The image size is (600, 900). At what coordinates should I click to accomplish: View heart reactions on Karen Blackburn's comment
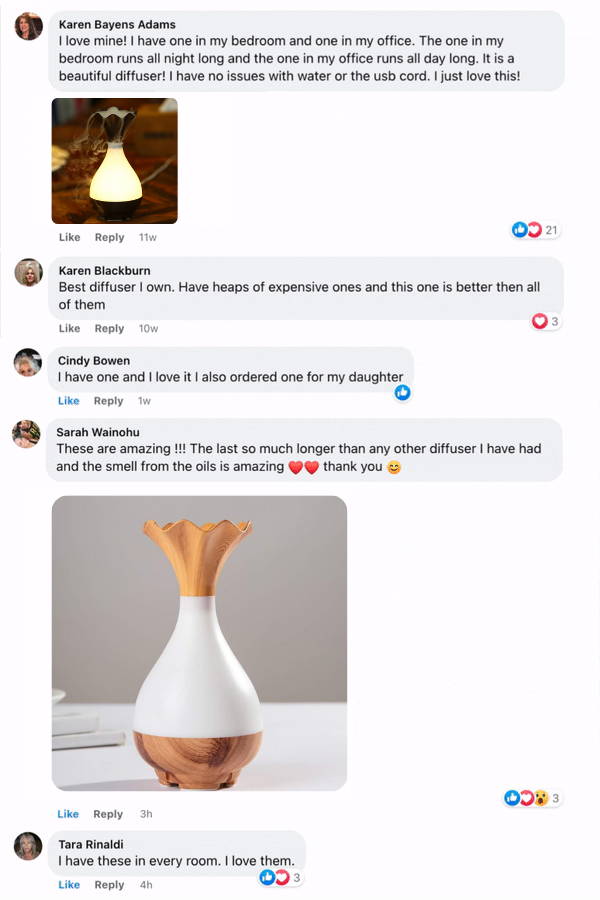coord(545,321)
